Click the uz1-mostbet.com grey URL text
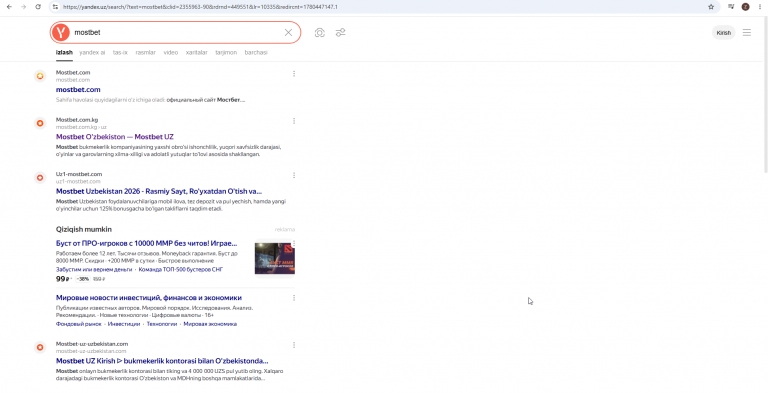768x393 pixels. coord(78,182)
